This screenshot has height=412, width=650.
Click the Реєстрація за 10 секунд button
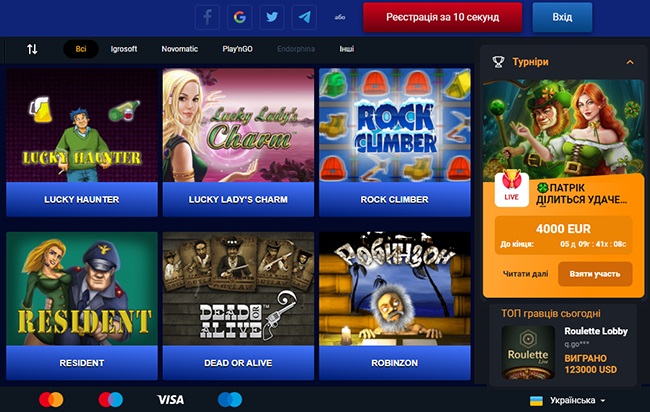click(443, 17)
